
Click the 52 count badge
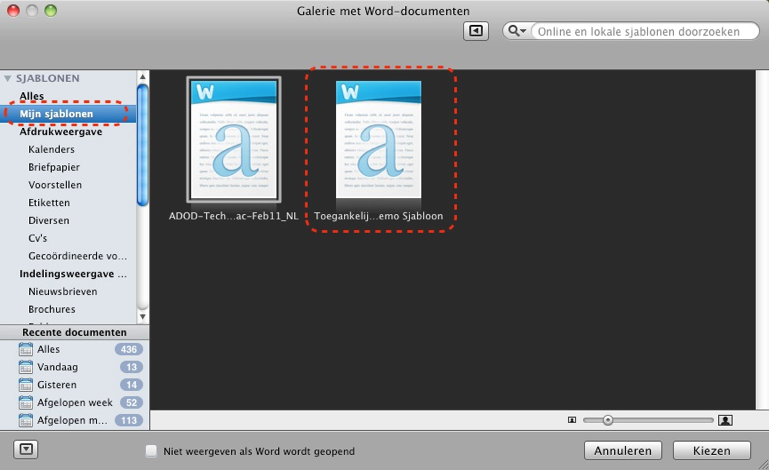[x=131, y=402]
